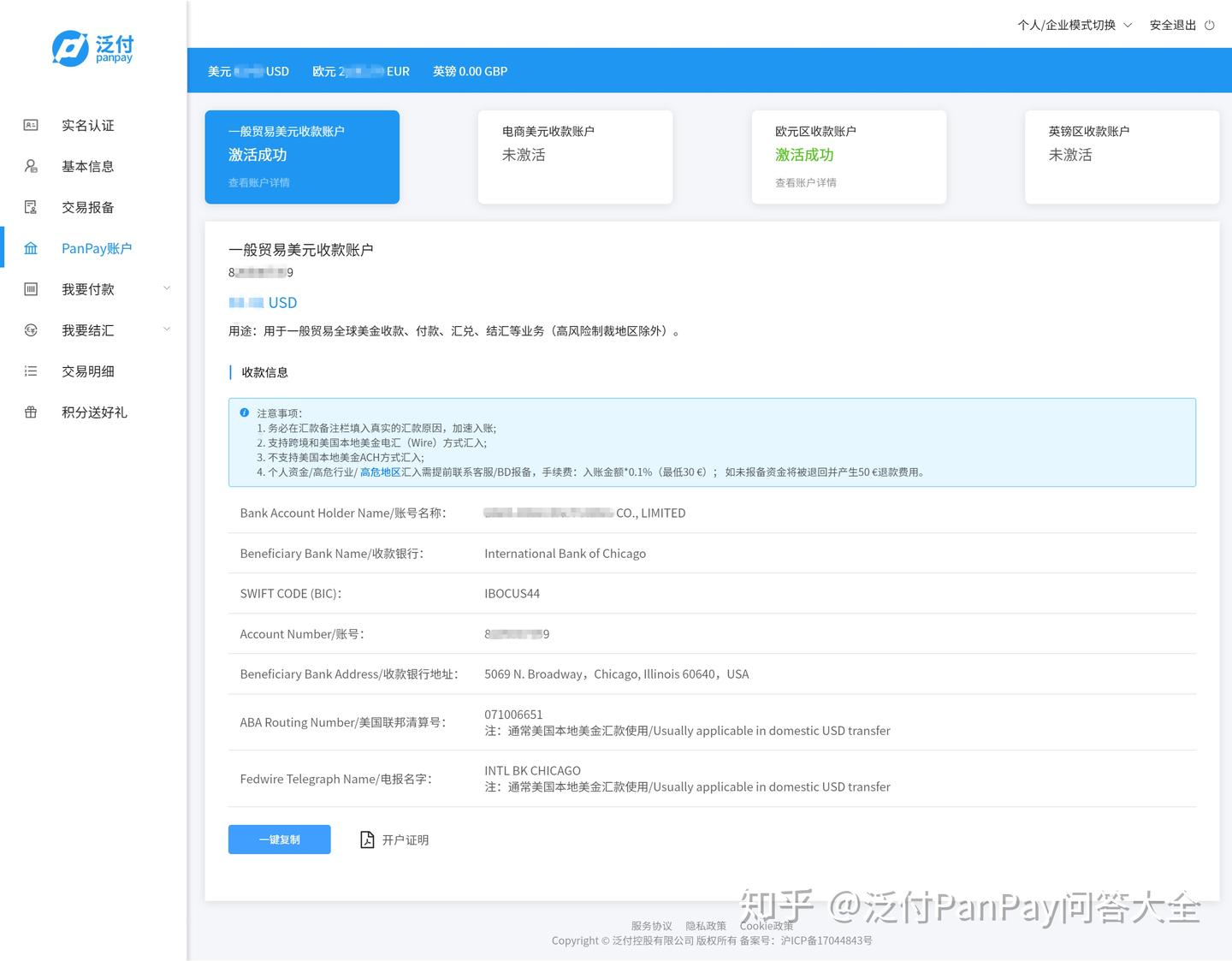Click the PDF icon beside 开户证明
Image resolution: width=1232 pixels, height=961 pixels.
(367, 839)
